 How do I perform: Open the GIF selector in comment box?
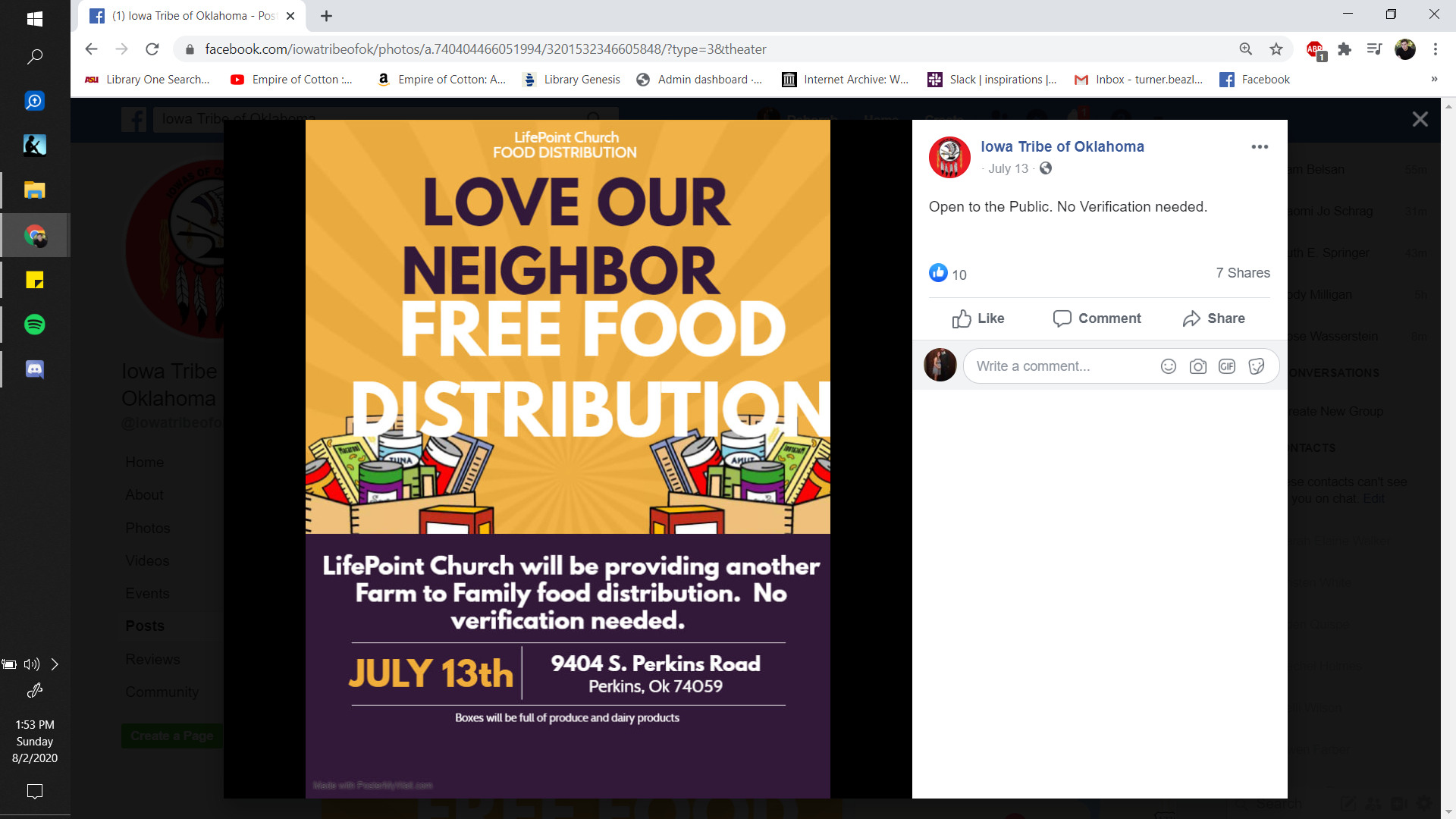[x=1227, y=366]
